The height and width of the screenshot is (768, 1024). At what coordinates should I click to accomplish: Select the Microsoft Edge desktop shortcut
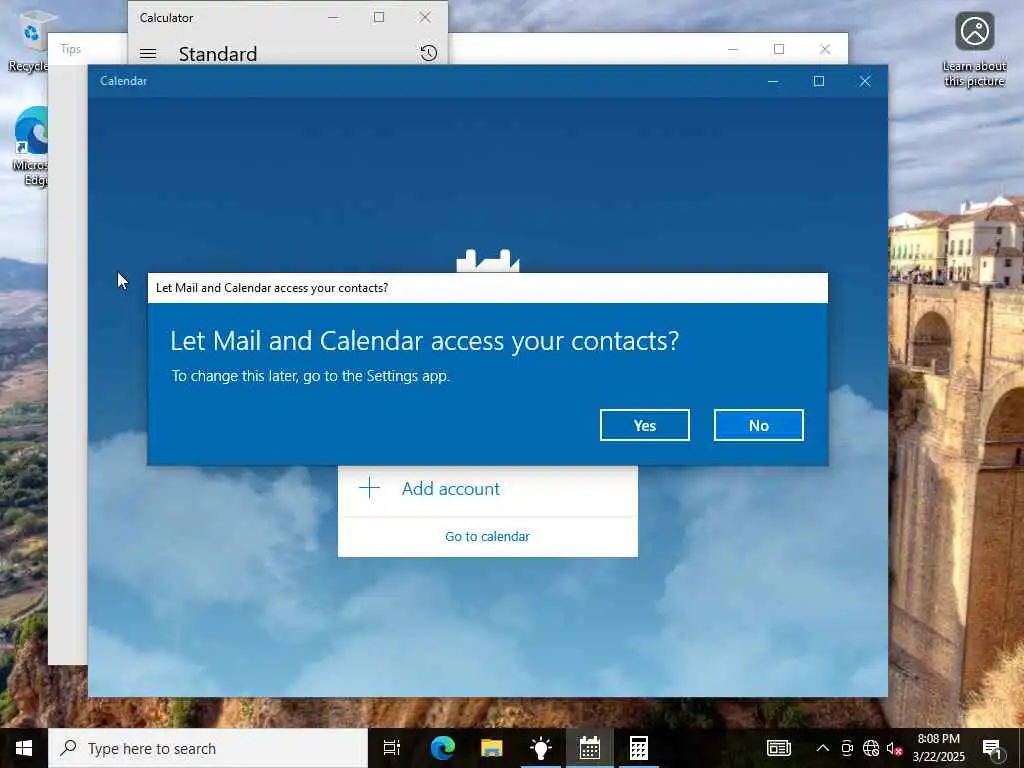coord(30,146)
